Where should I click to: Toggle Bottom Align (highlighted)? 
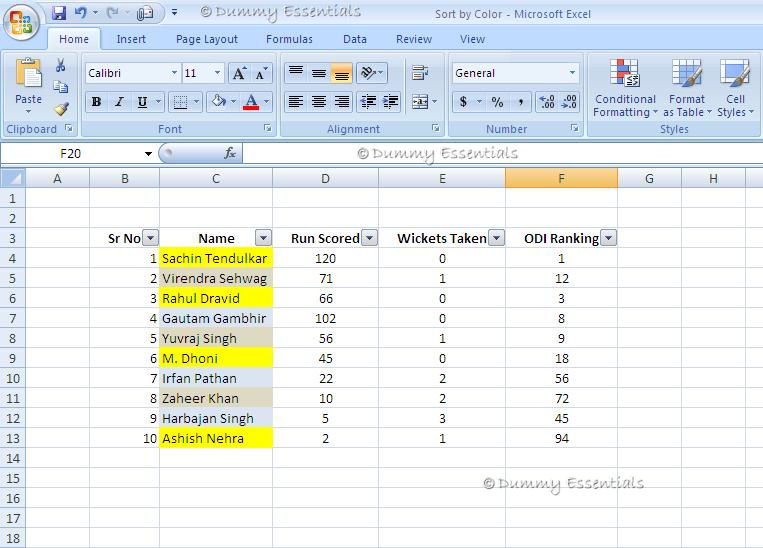point(341,73)
